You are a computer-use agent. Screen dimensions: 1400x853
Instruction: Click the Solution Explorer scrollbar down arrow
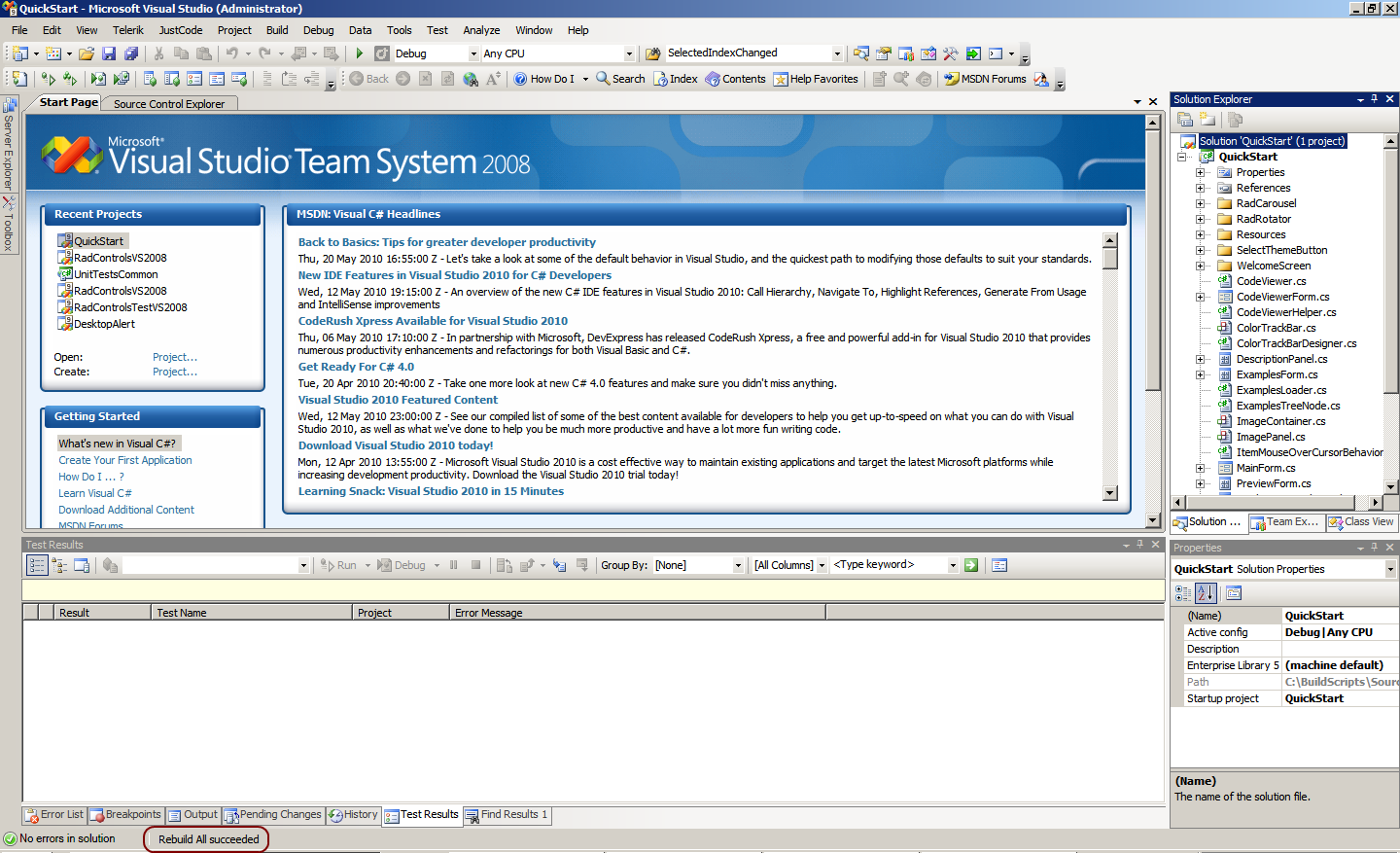1390,487
